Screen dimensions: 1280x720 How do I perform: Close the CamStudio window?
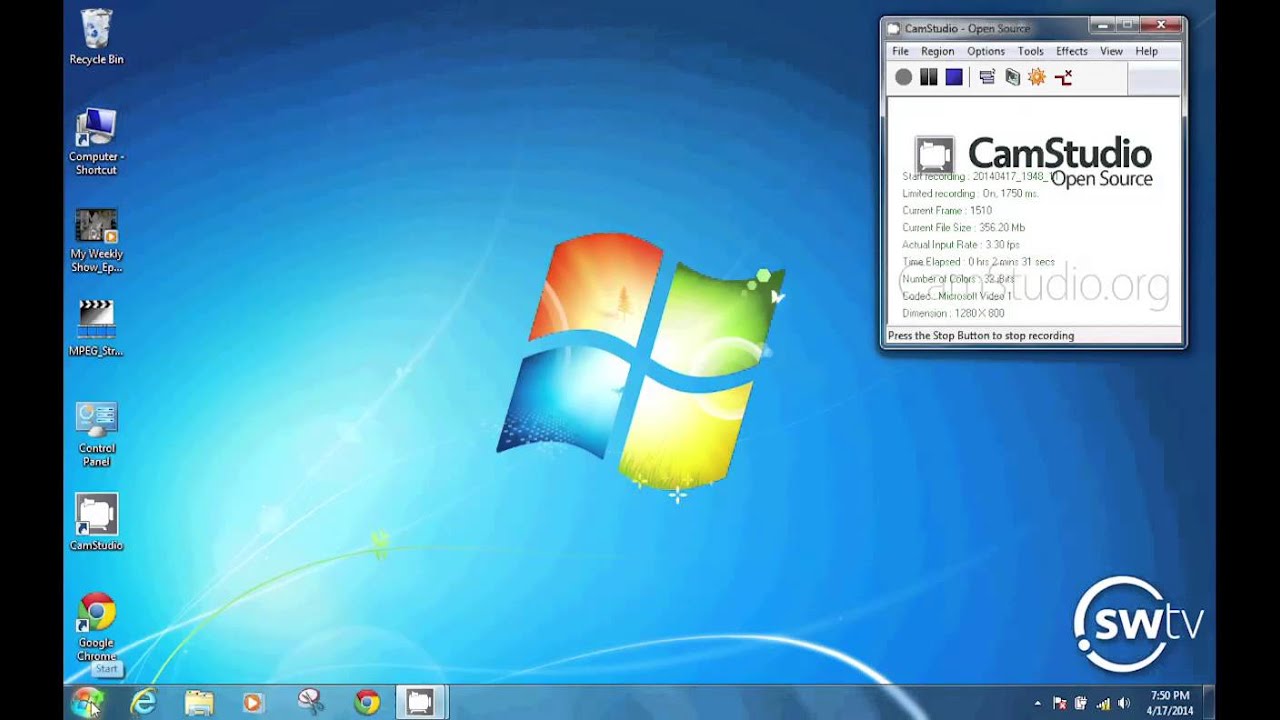click(1161, 25)
